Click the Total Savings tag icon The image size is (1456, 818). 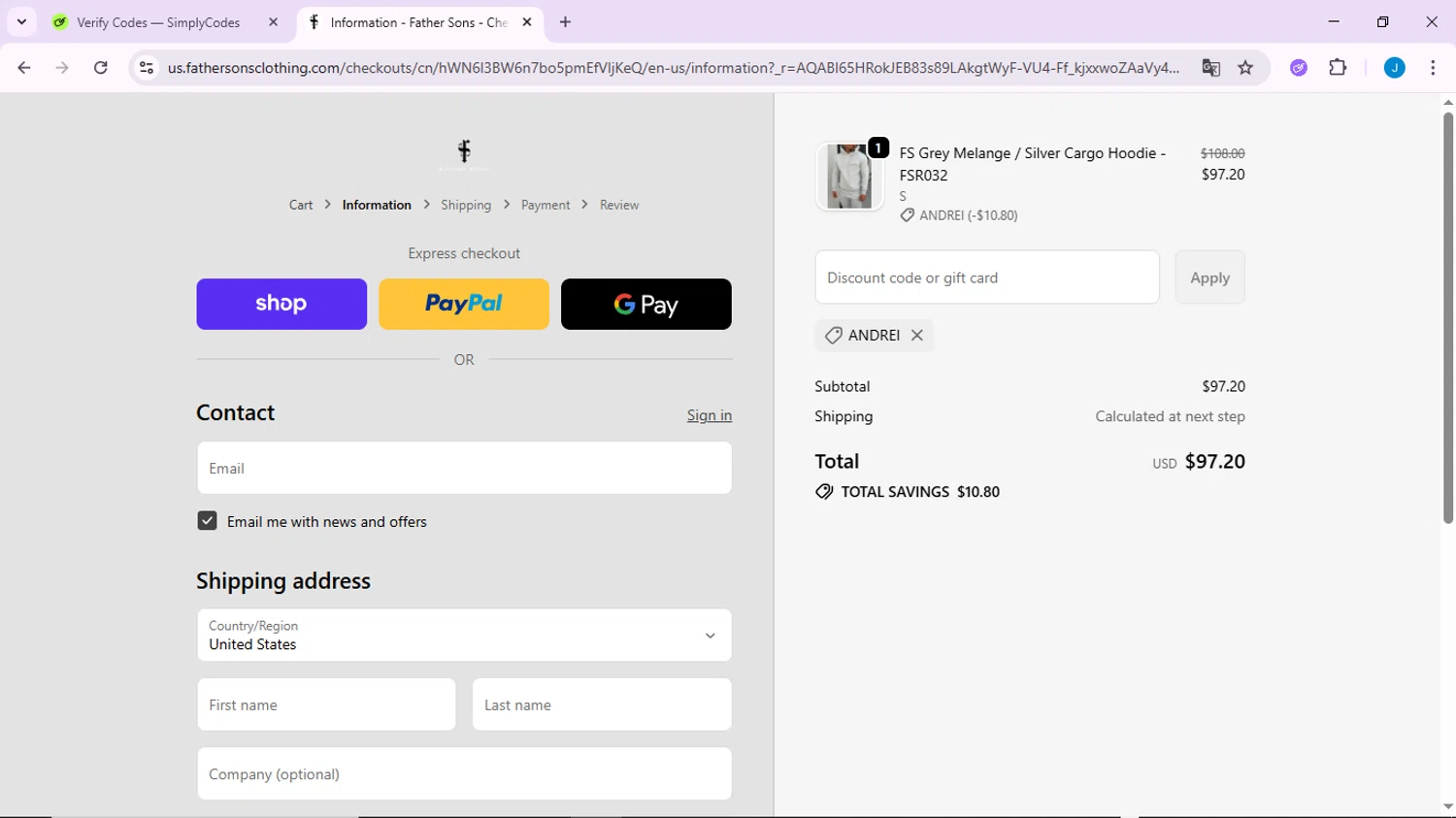[x=824, y=492]
